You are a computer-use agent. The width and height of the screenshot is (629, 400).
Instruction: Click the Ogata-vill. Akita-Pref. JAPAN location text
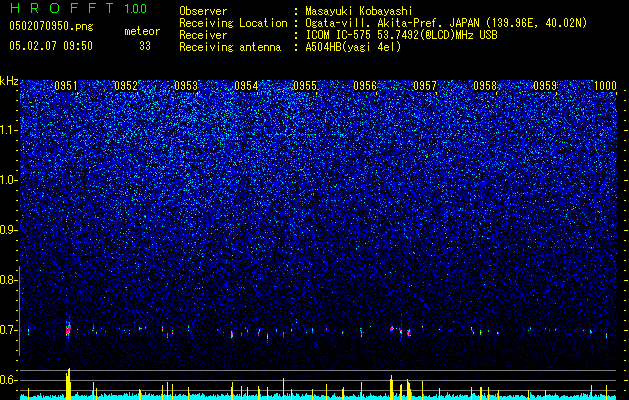pos(392,23)
